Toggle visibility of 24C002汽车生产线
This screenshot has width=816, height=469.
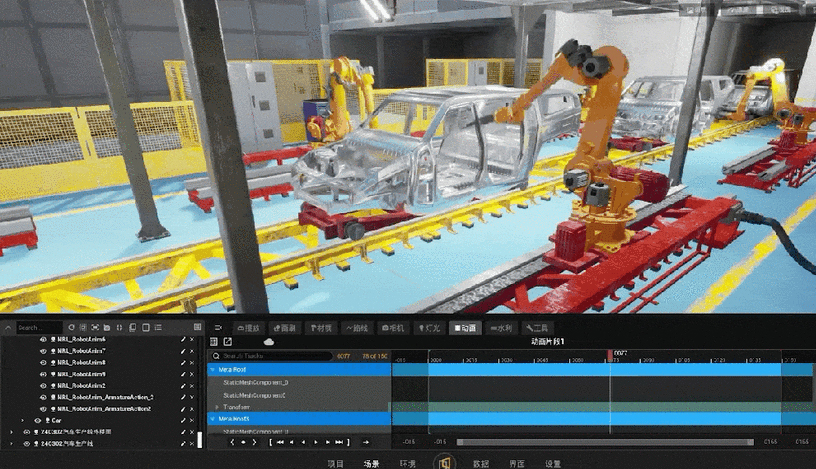(25, 443)
